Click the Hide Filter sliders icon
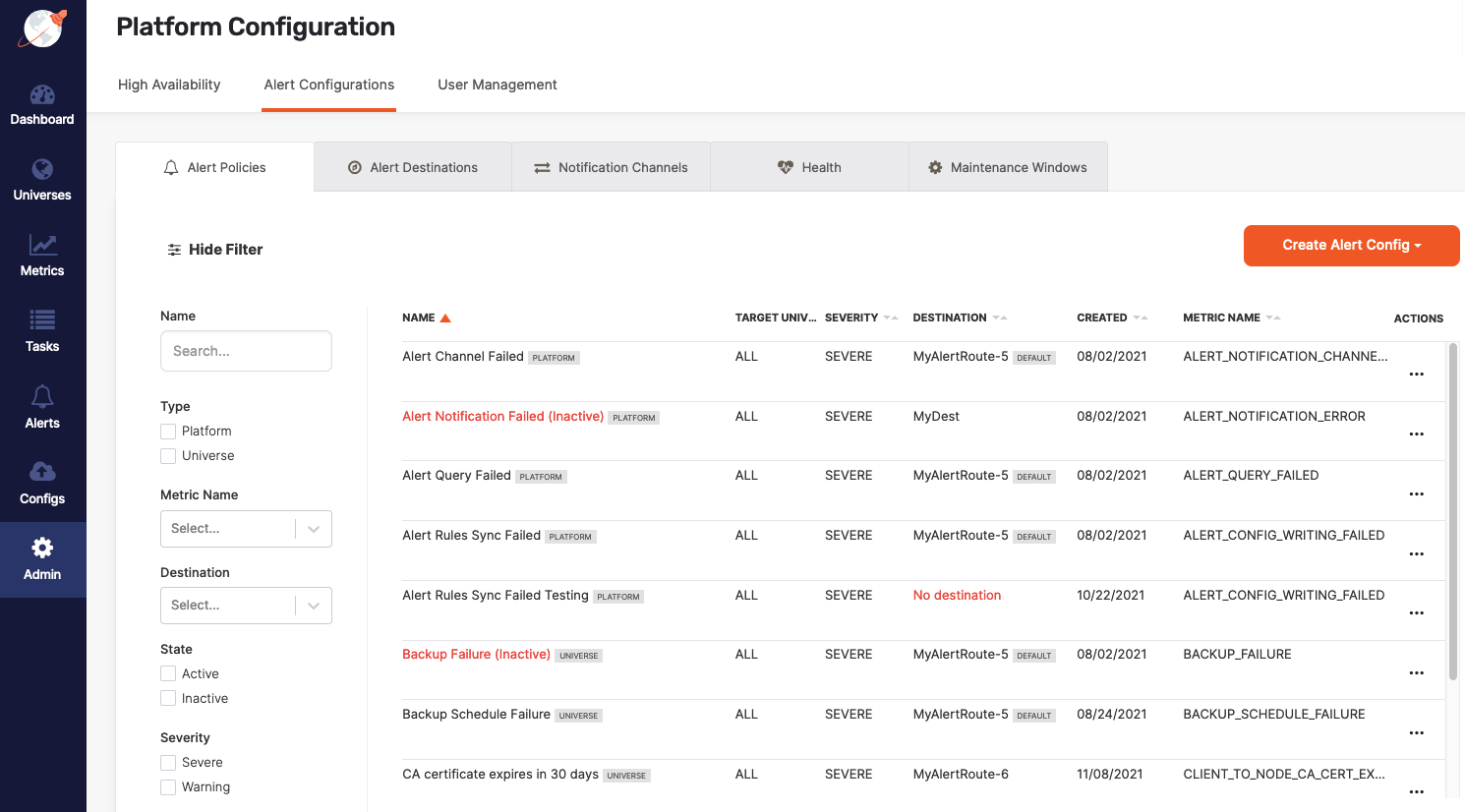Screen dimensions: 1465x812 174,250
